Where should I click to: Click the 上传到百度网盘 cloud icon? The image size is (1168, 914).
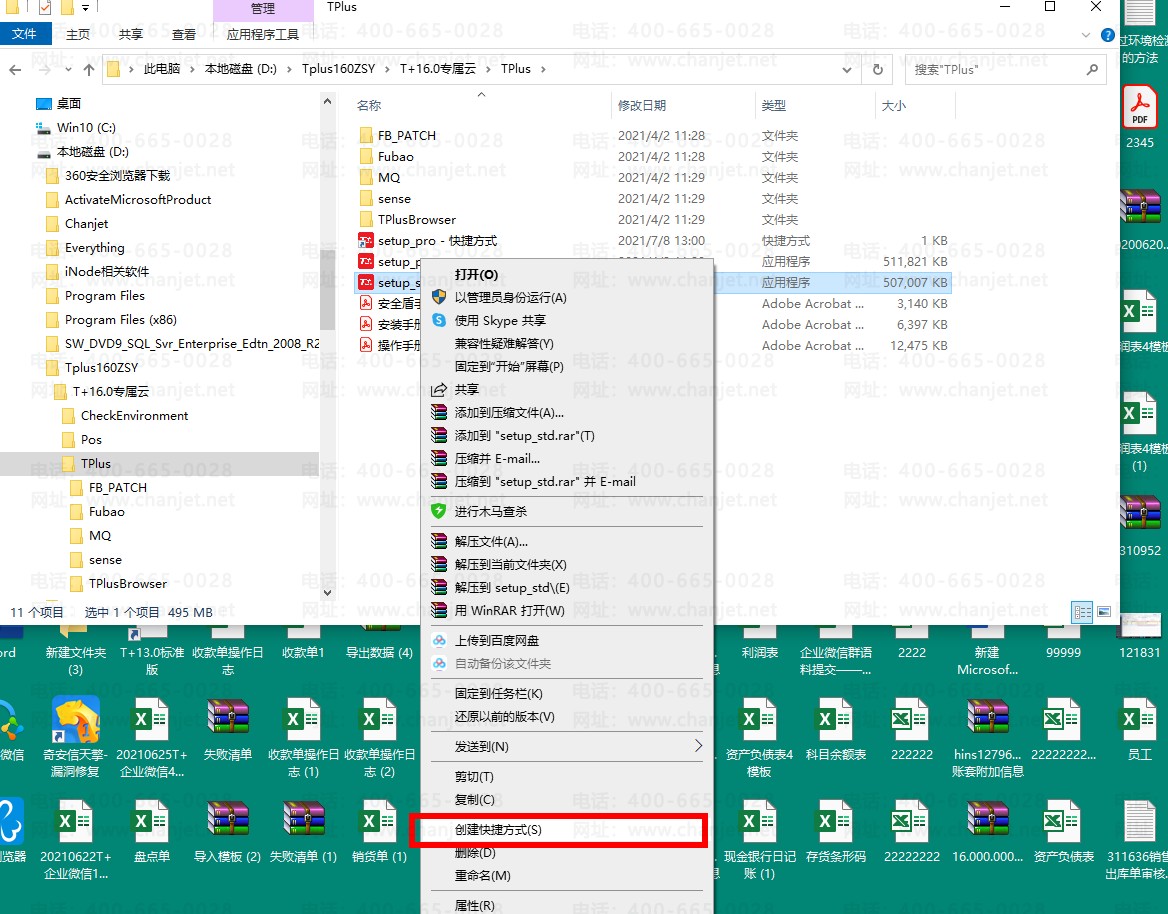click(x=439, y=641)
